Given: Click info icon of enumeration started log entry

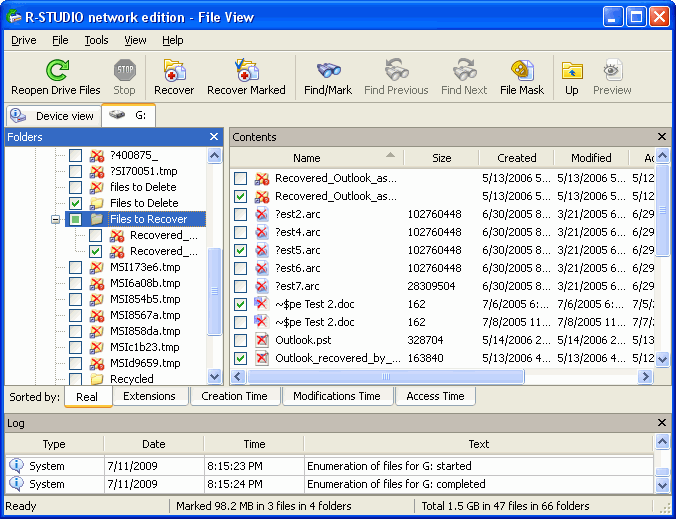Looking at the screenshot, I should coord(16,466).
